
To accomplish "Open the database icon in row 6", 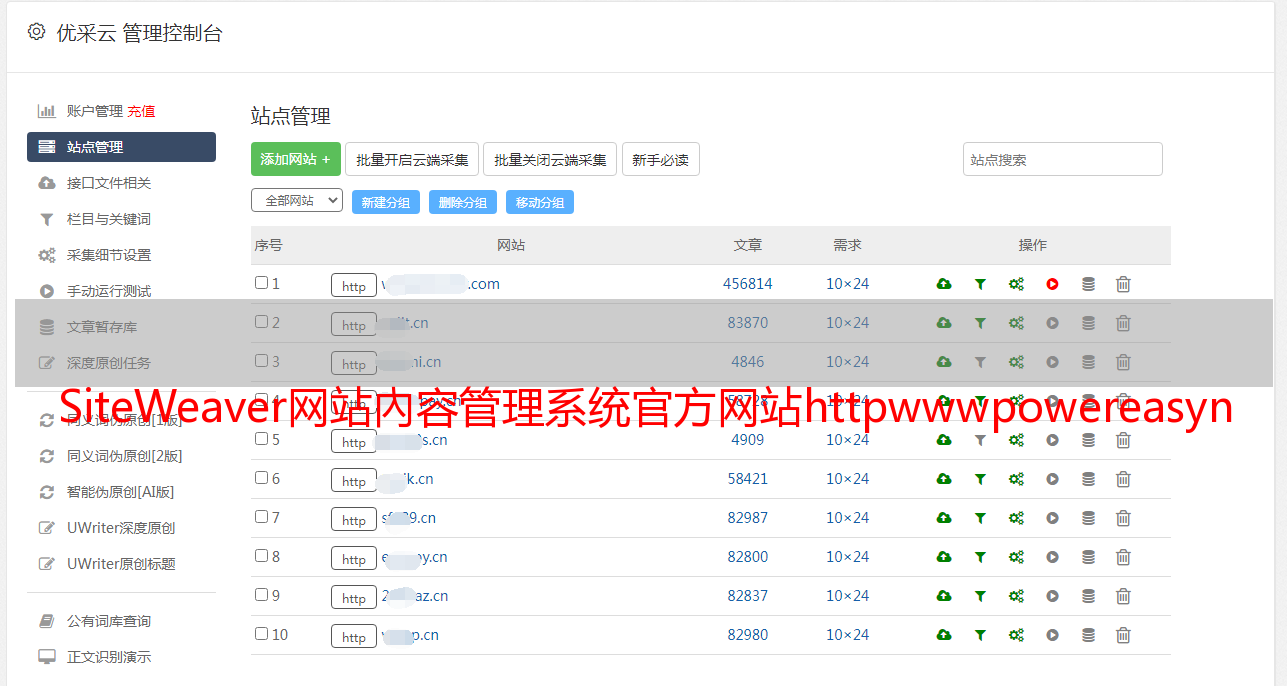I will [x=1088, y=479].
